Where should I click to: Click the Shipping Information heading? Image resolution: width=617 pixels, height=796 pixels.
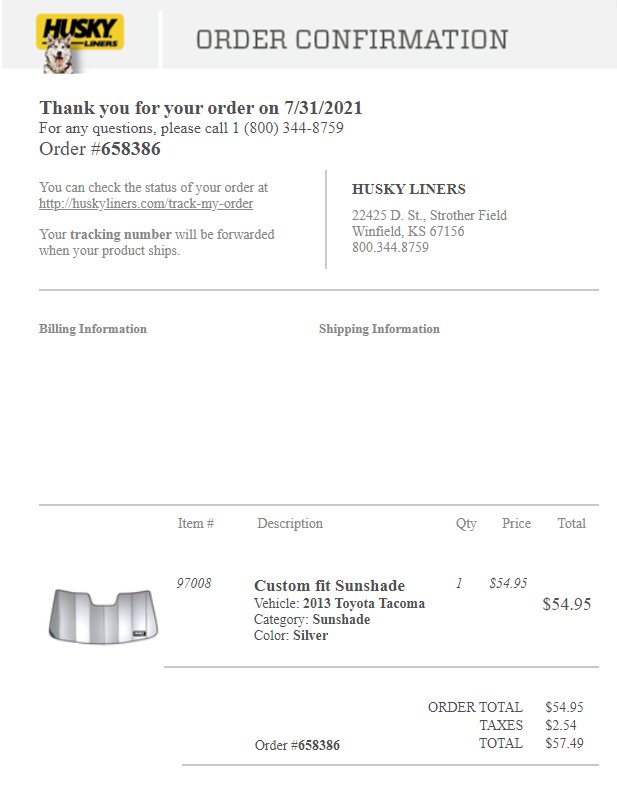379,329
